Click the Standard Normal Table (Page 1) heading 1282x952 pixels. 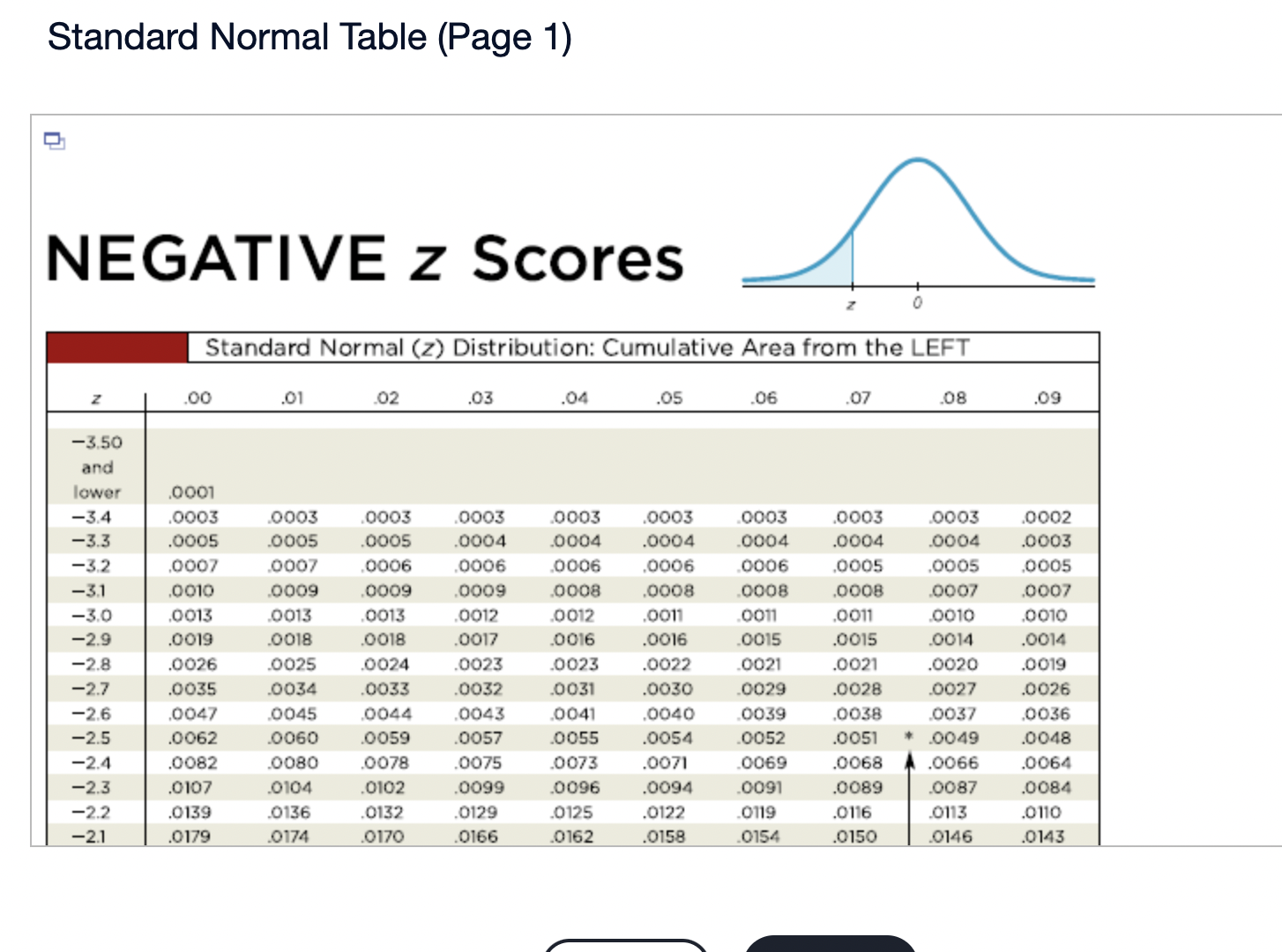[310, 37]
